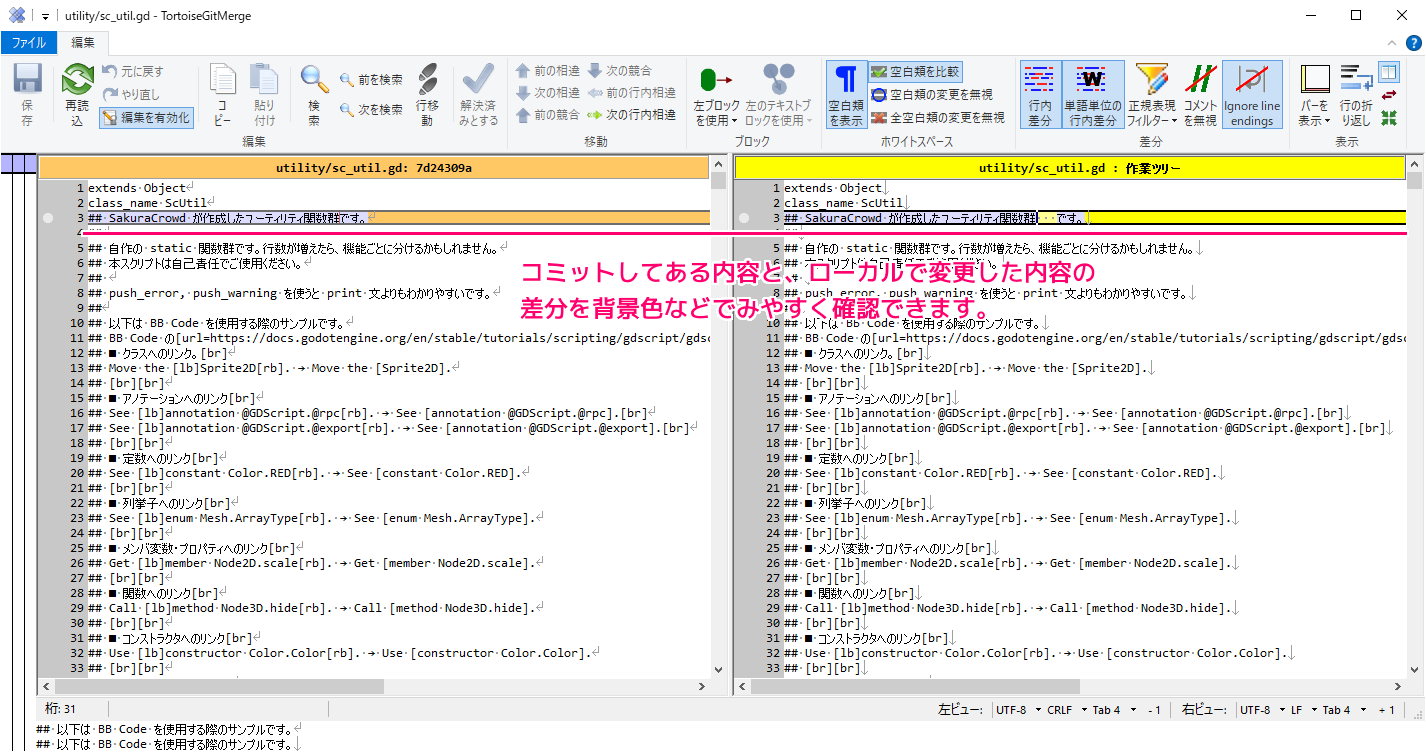This screenshot has width=1426, height=752.
Task: Toggle コメントを無視
Action: tap(1200, 95)
